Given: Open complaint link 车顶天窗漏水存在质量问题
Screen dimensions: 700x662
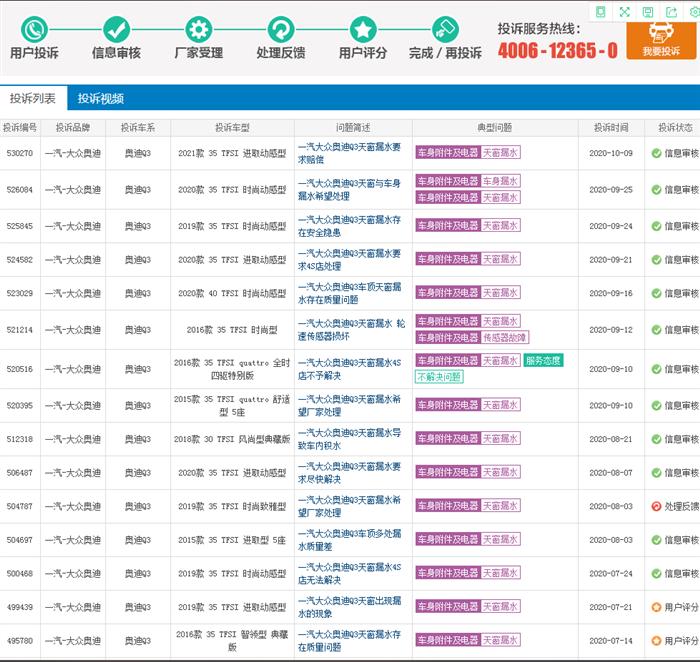Looking at the screenshot, I should pyautogui.click(x=349, y=293).
